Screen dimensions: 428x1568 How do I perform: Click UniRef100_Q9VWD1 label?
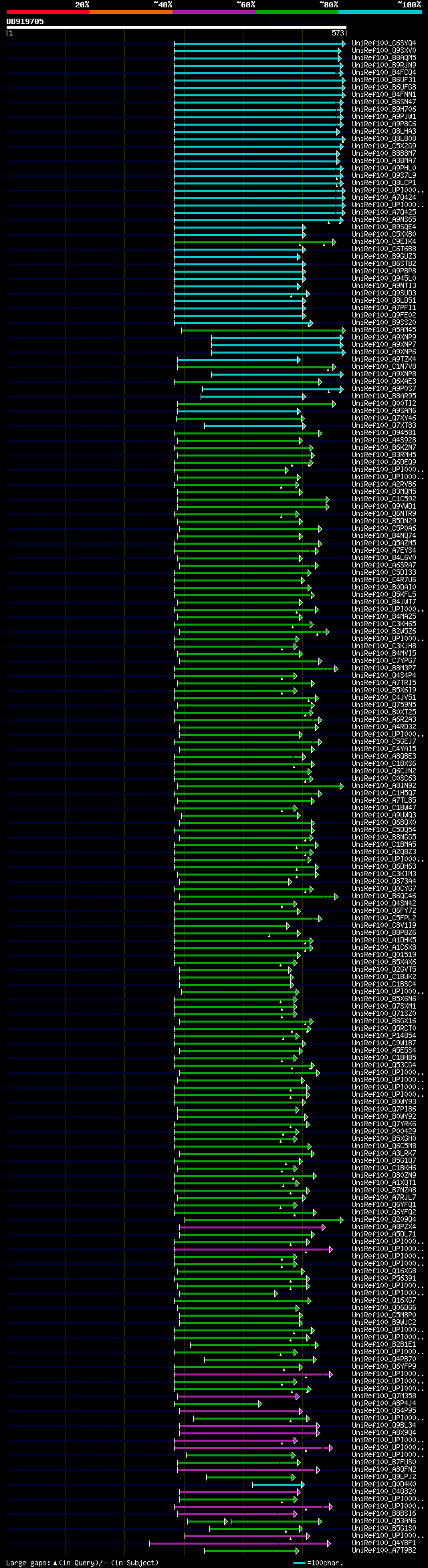click(x=384, y=507)
